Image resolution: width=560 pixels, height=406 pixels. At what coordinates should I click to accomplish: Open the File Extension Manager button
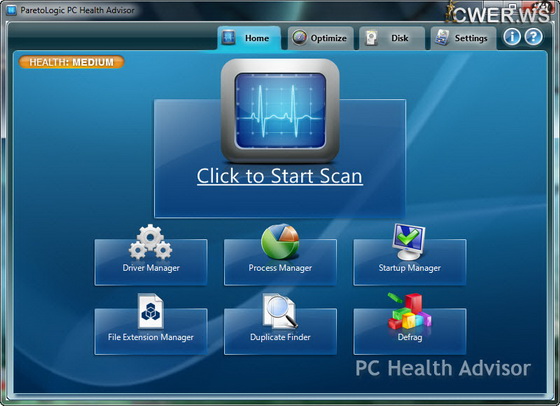[151, 331]
